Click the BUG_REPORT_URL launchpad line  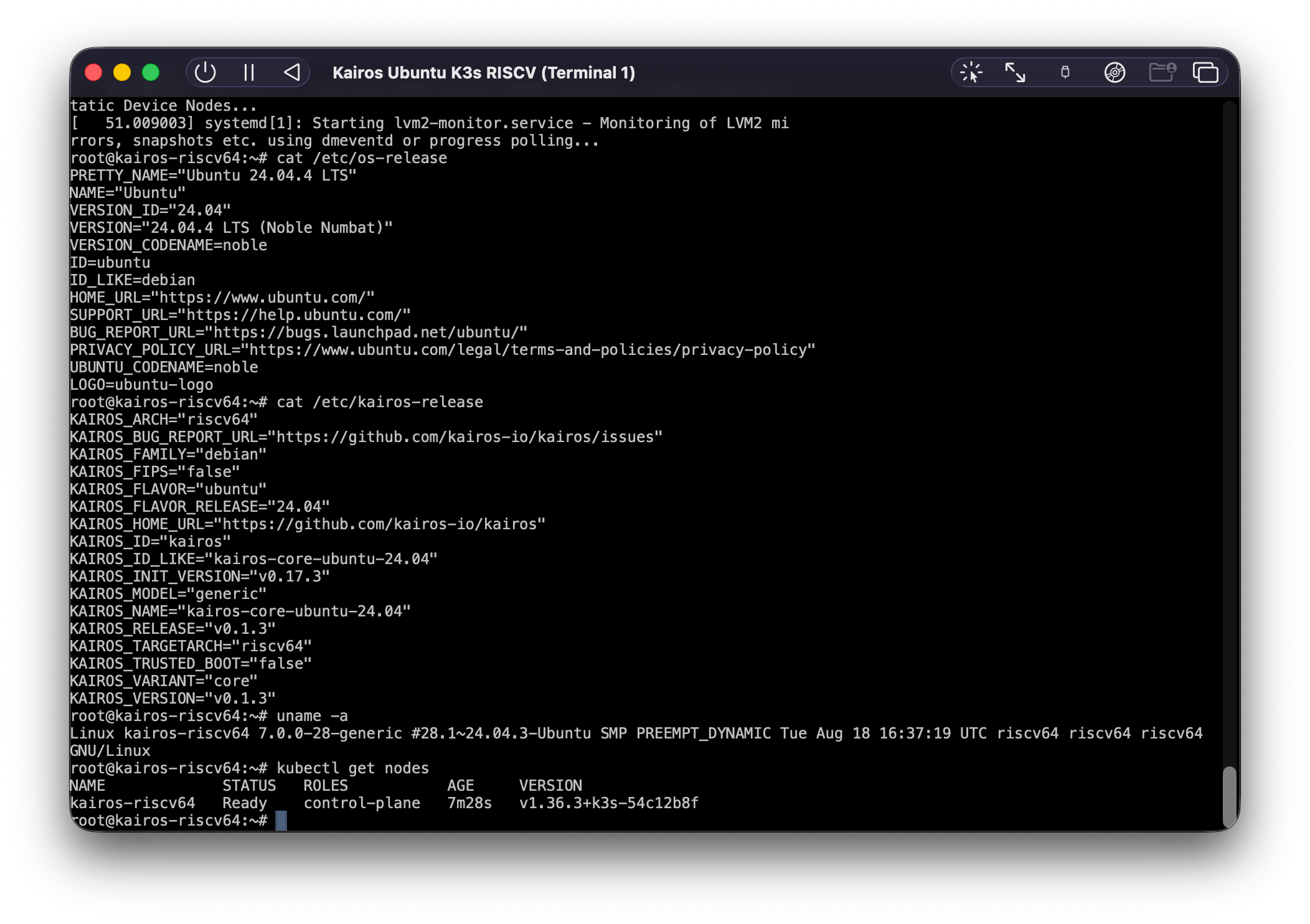click(x=298, y=332)
